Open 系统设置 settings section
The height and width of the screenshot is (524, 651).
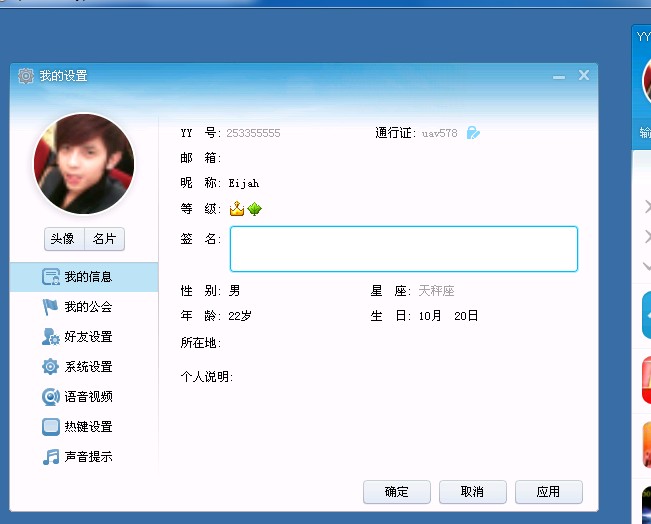(84, 367)
